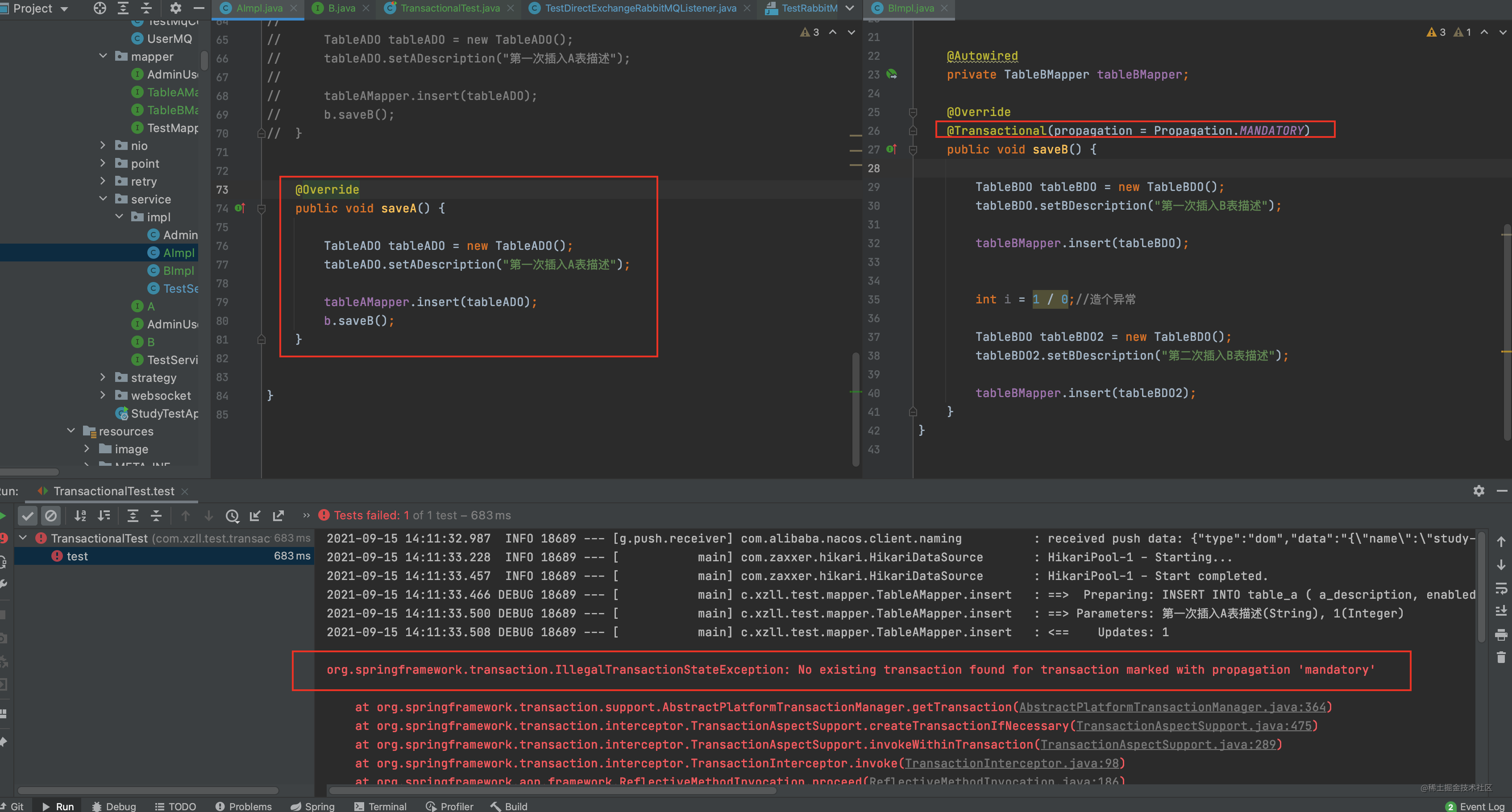Click the clear console trash icon

[1501, 657]
